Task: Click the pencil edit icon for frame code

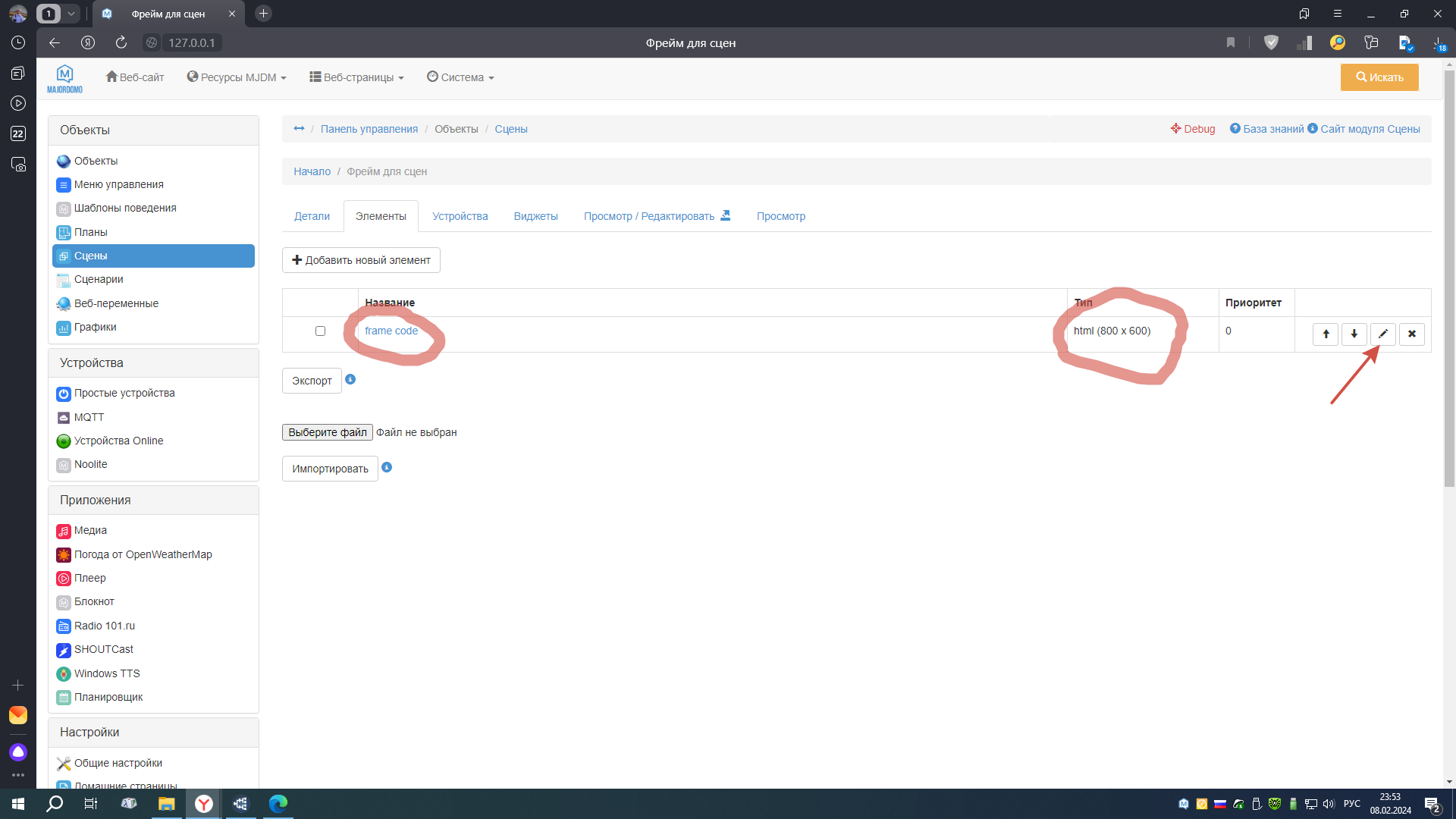Action: tap(1382, 334)
